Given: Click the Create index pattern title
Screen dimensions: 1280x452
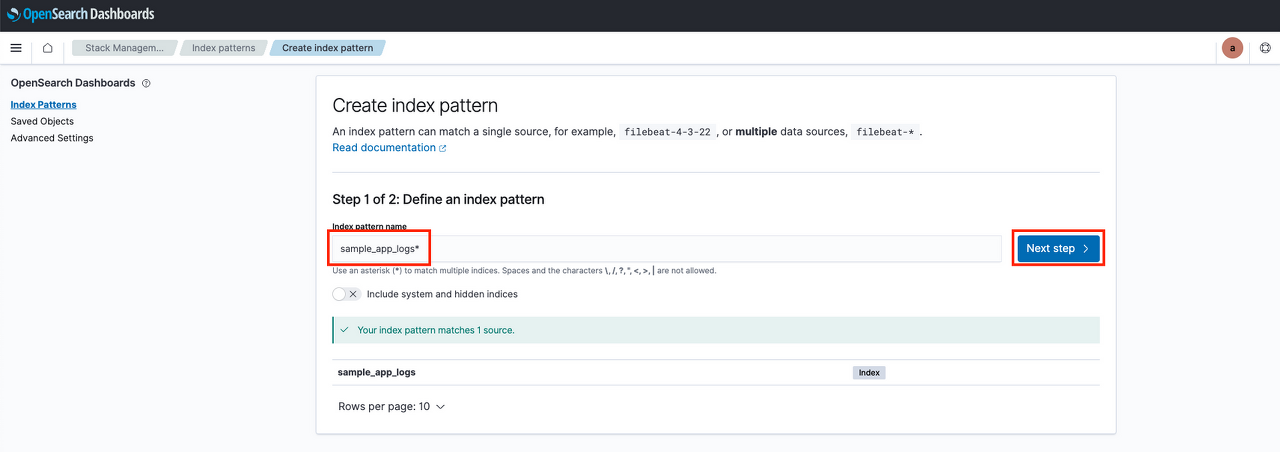Looking at the screenshot, I should [415, 105].
